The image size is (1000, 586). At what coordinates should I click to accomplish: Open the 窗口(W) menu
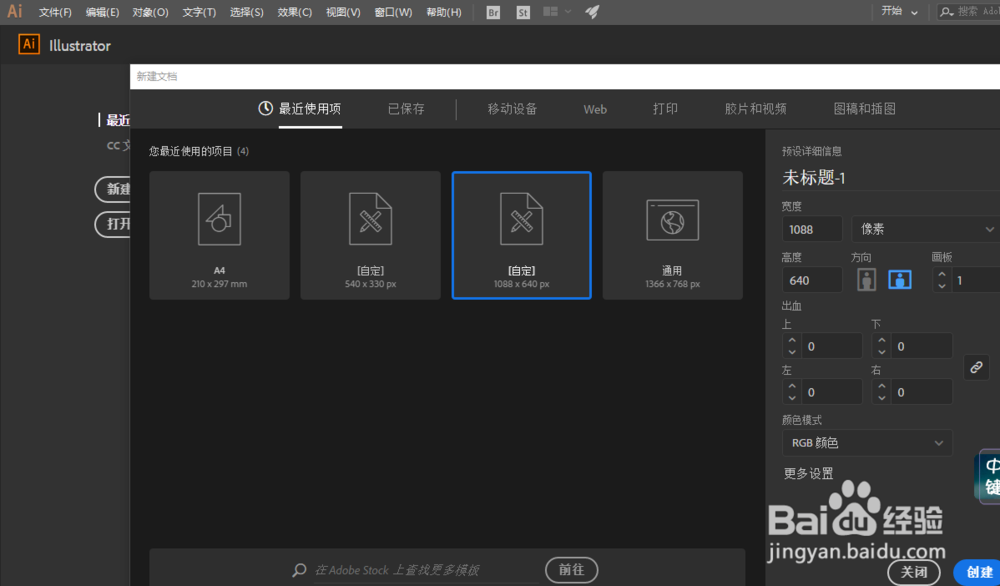click(393, 12)
